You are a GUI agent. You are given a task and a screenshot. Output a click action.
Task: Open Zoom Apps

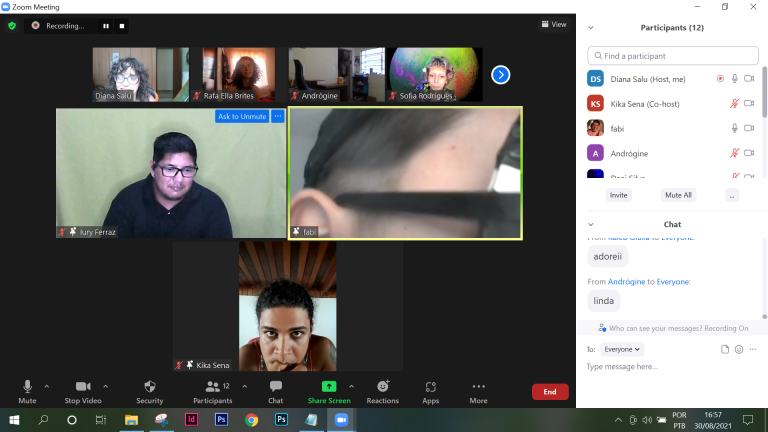431,392
